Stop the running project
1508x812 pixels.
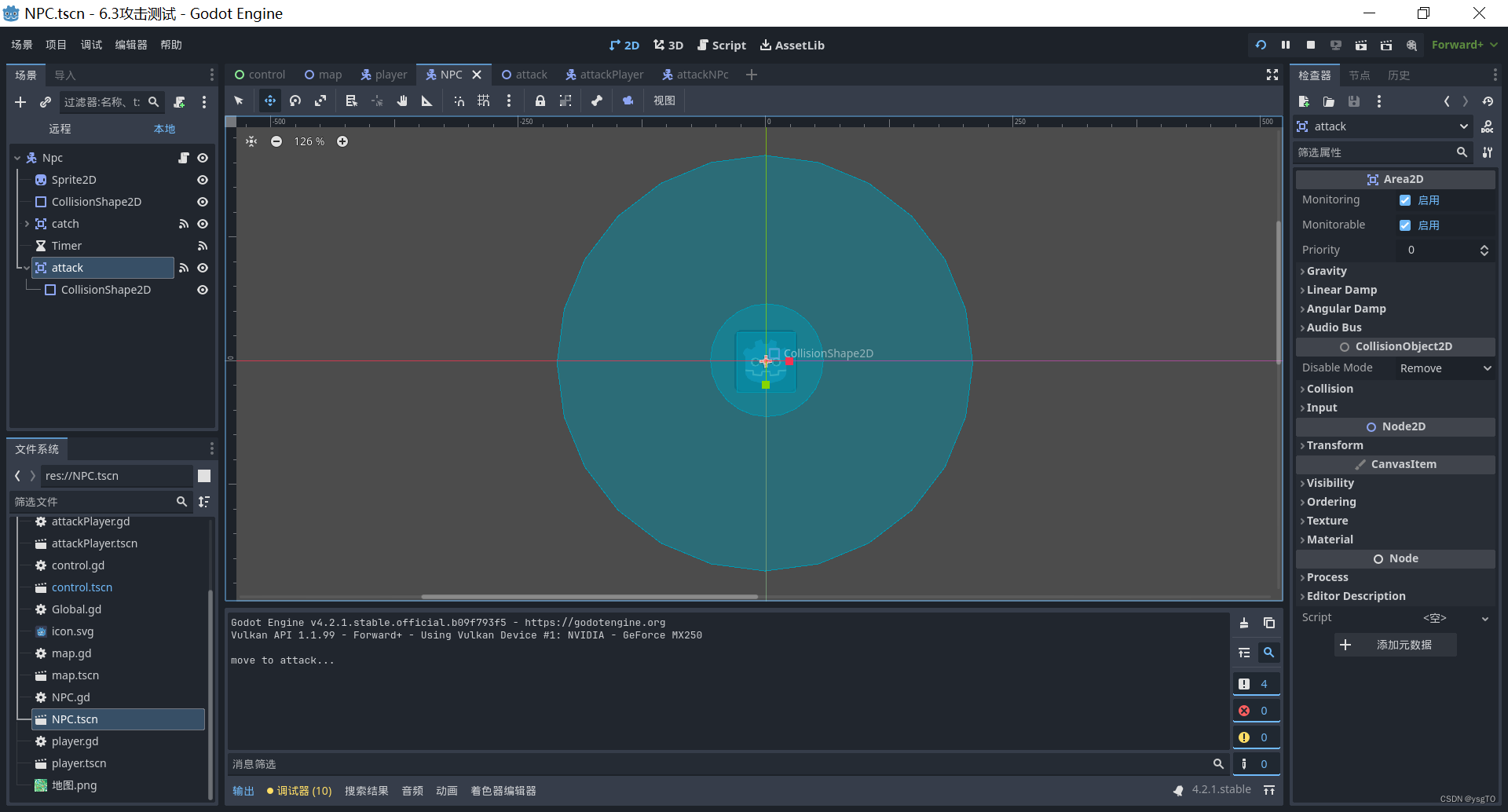(x=1311, y=45)
